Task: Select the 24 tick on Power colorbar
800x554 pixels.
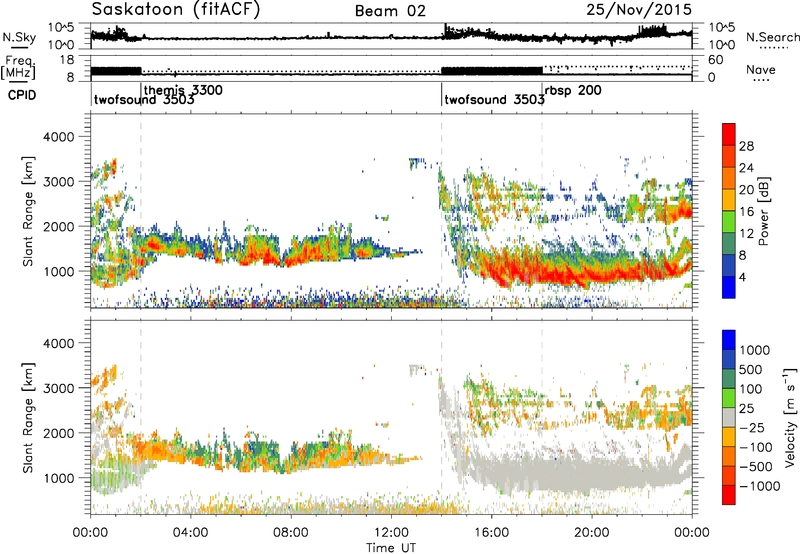Action: tap(746, 168)
